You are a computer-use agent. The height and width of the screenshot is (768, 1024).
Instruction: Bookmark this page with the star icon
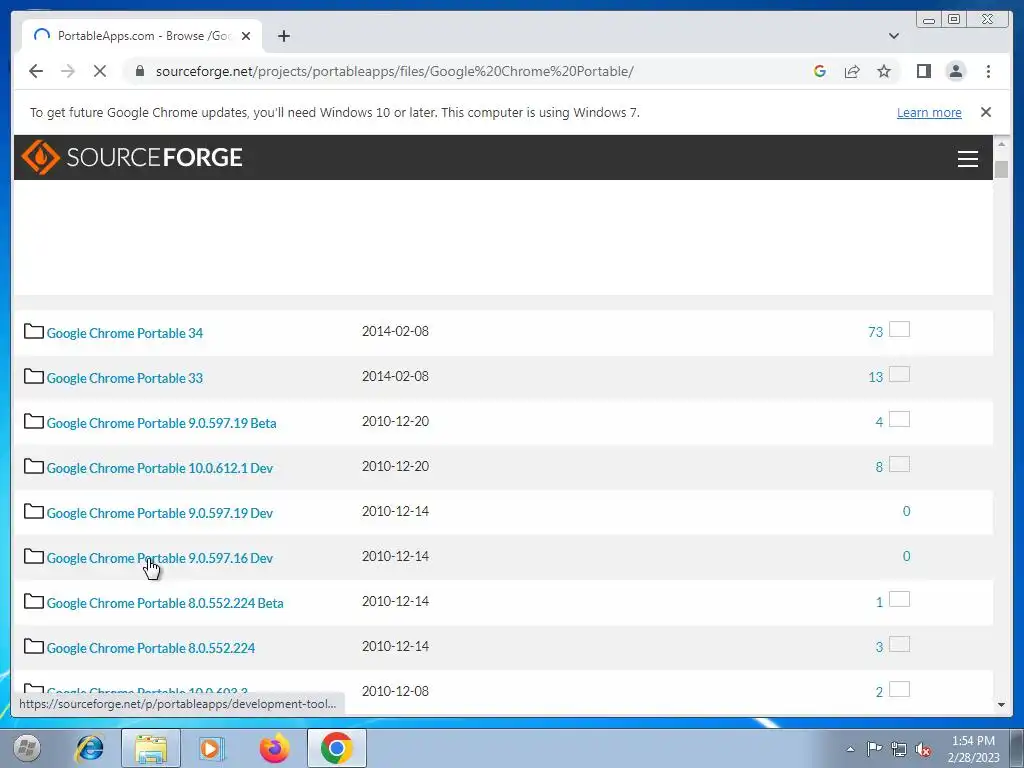884,71
